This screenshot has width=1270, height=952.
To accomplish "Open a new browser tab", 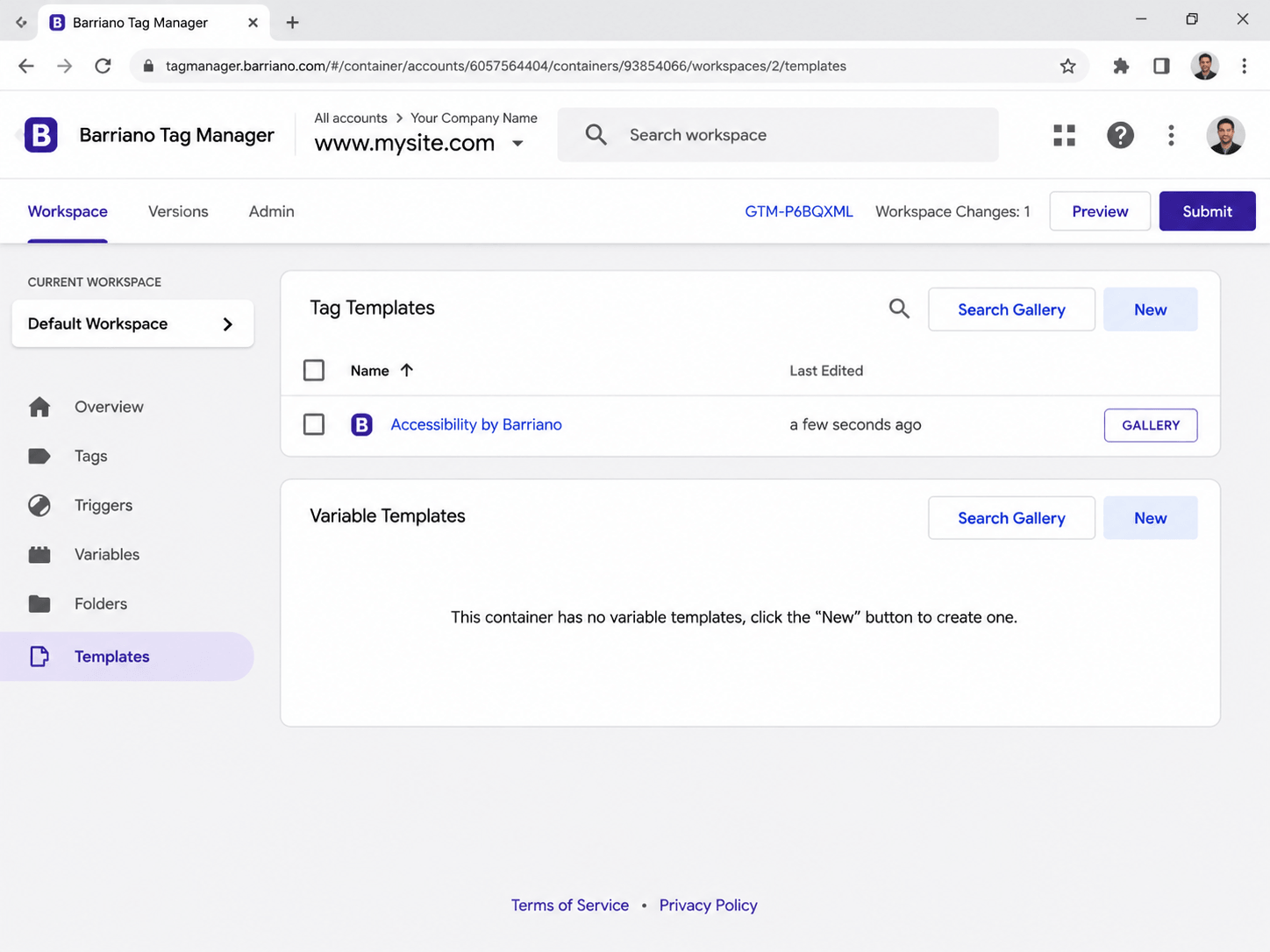I will point(292,23).
